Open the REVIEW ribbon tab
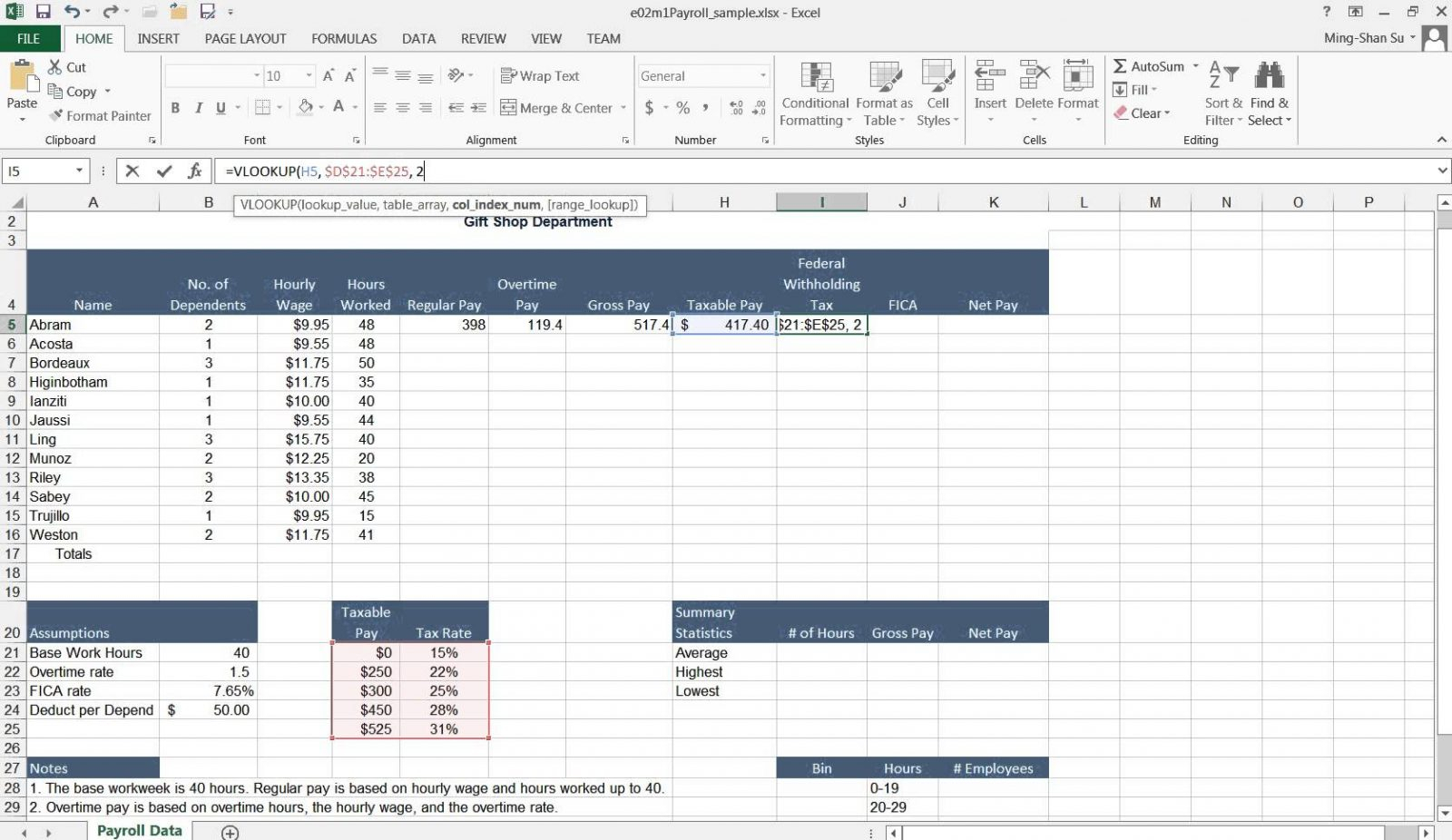Image resolution: width=1452 pixels, height=840 pixels. click(x=483, y=38)
